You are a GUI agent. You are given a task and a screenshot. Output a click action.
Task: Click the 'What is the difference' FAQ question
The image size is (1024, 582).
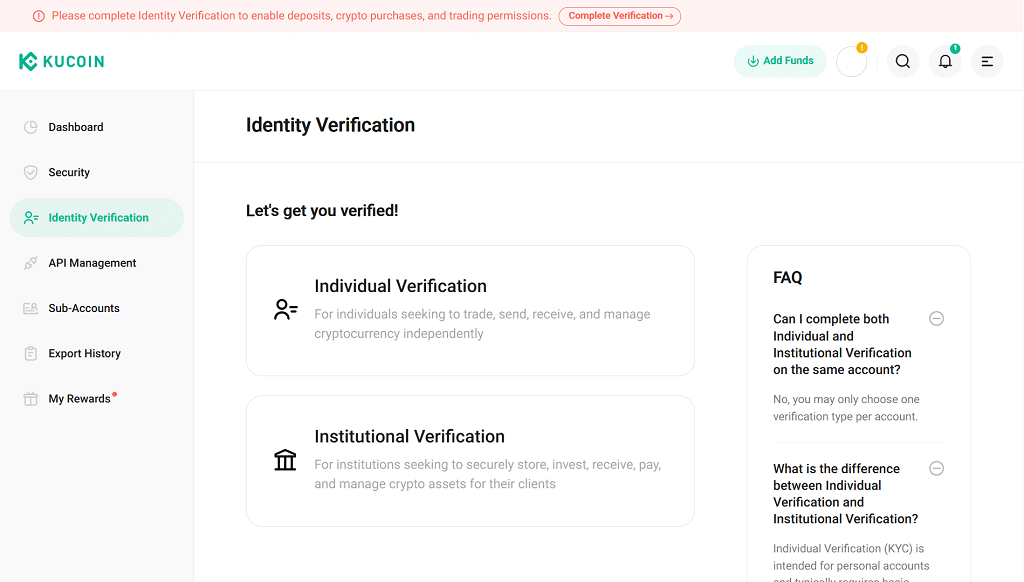846,494
